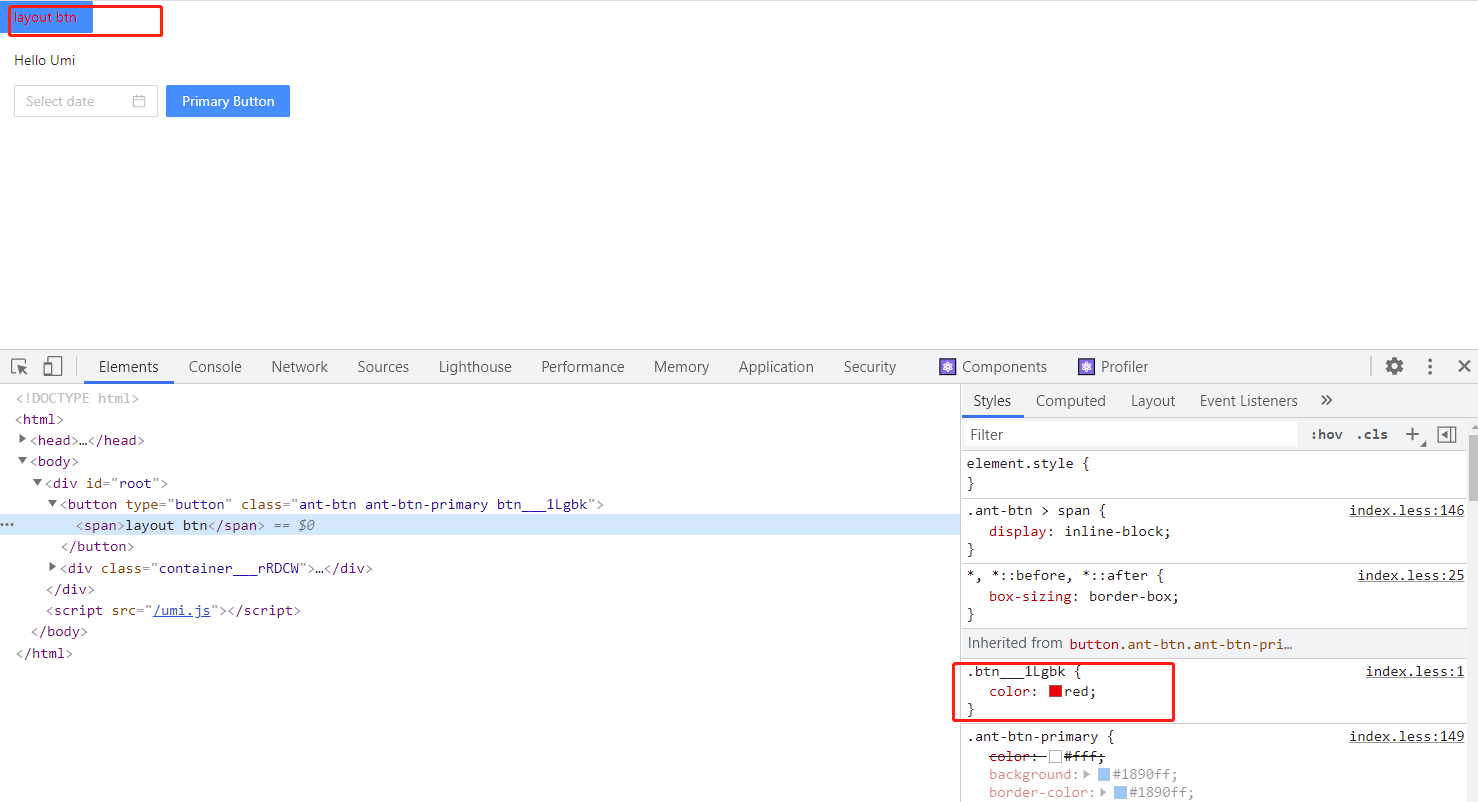Switch to the Console tab
1478x802 pixels.
pos(215,367)
